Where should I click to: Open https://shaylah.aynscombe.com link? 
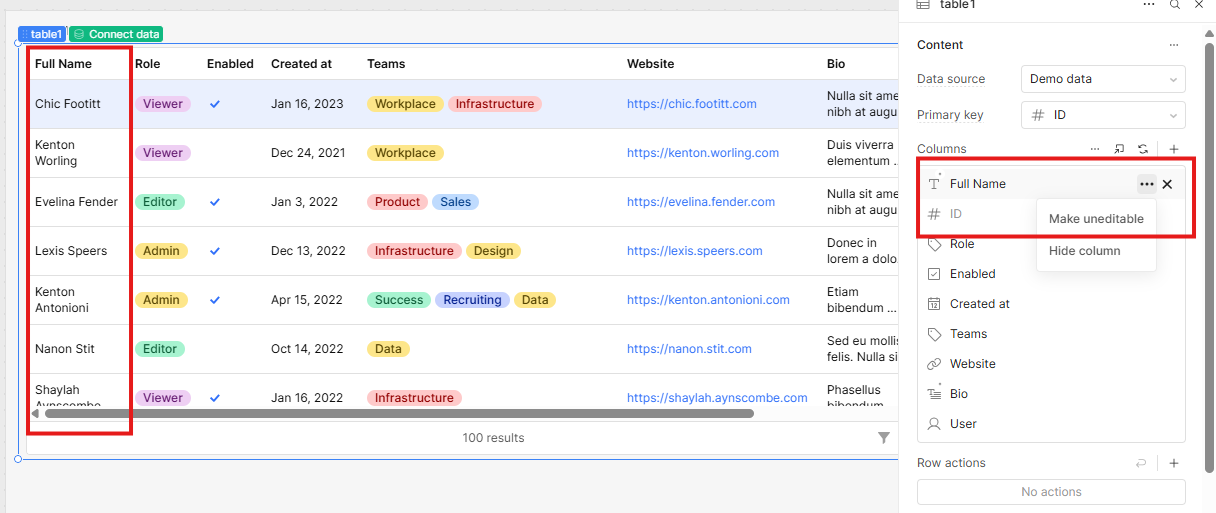click(x=717, y=398)
